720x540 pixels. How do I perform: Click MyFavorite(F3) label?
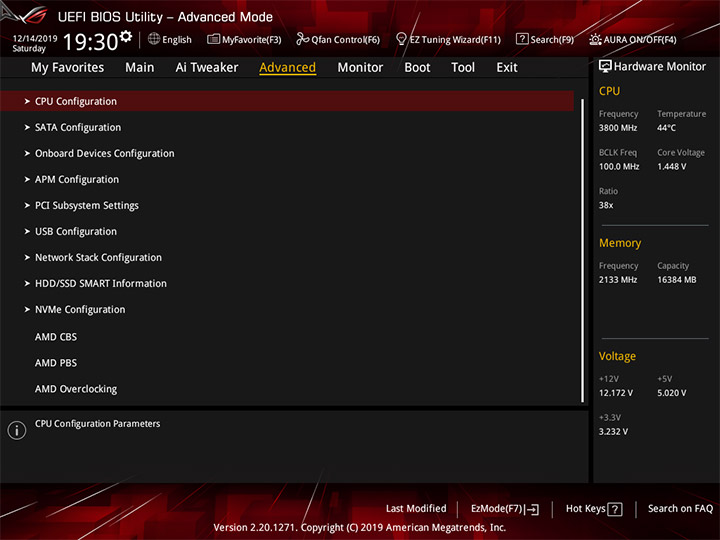[252, 39]
